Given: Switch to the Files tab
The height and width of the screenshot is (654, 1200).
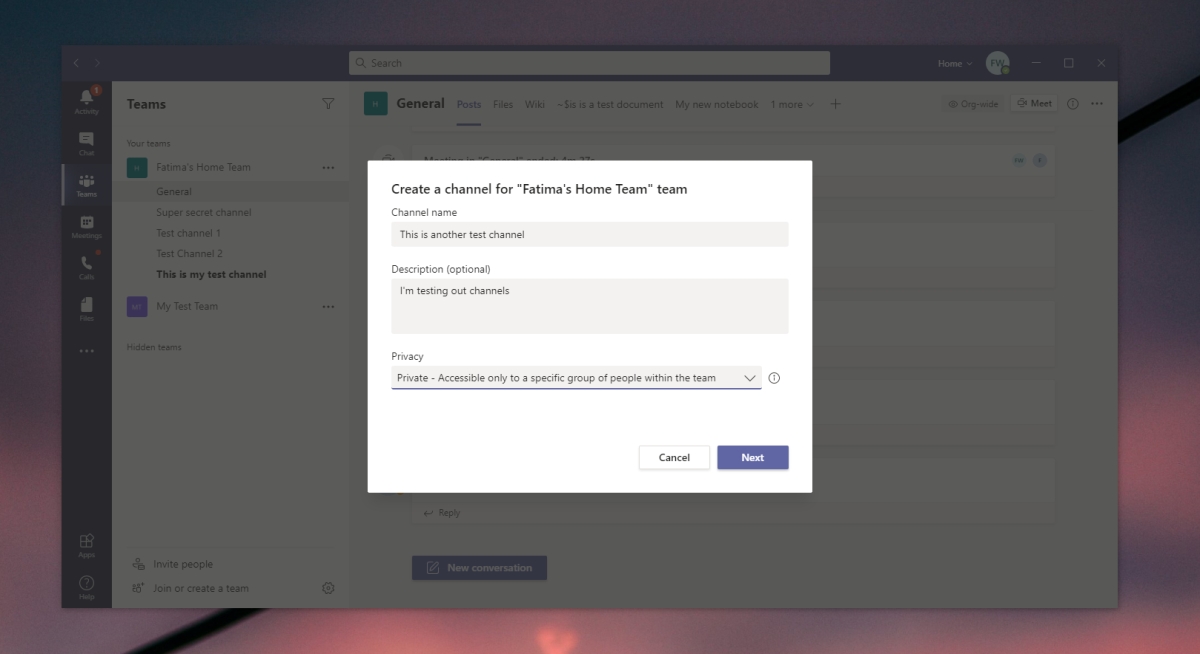Looking at the screenshot, I should click(x=503, y=104).
